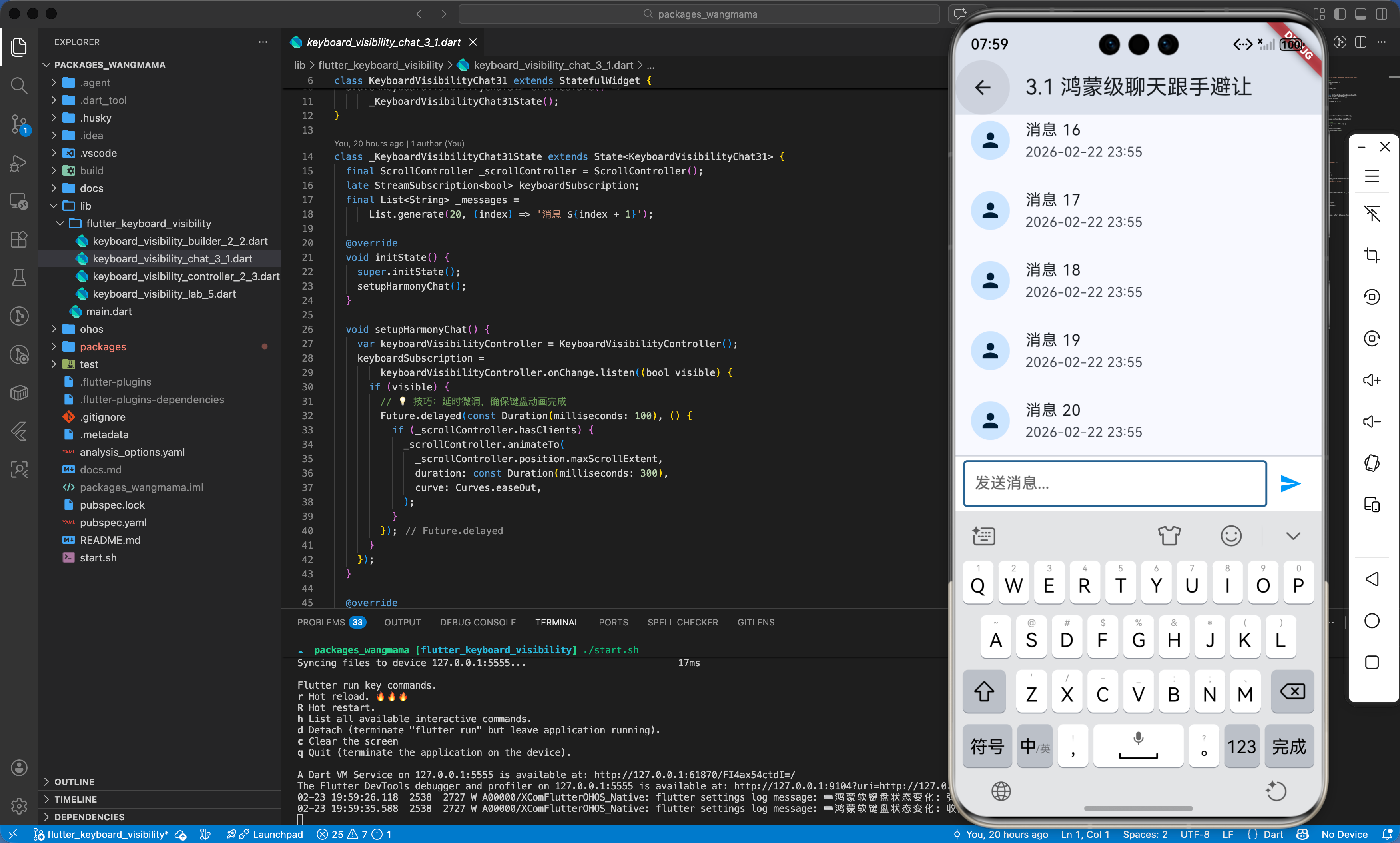The width and height of the screenshot is (1400, 843).
Task: Expand the OUTLINE section
Action: tap(74, 782)
